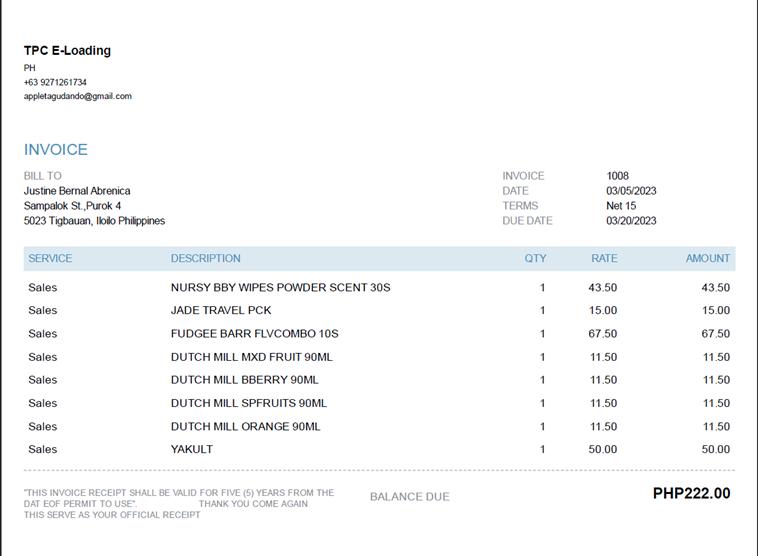Click FUDGEE BARR FLVCOMBO 10S item
The height and width of the screenshot is (556, 758).
[x=254, y=334]
